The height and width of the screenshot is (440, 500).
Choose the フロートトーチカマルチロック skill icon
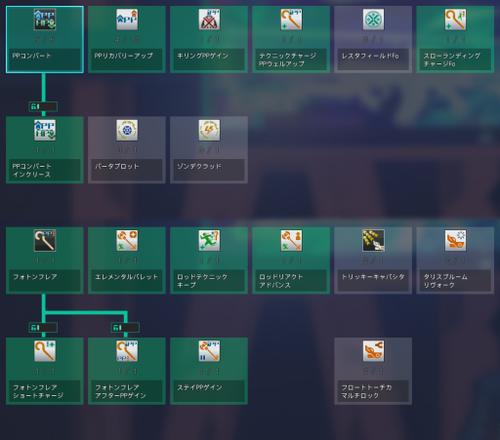point(373,351)
